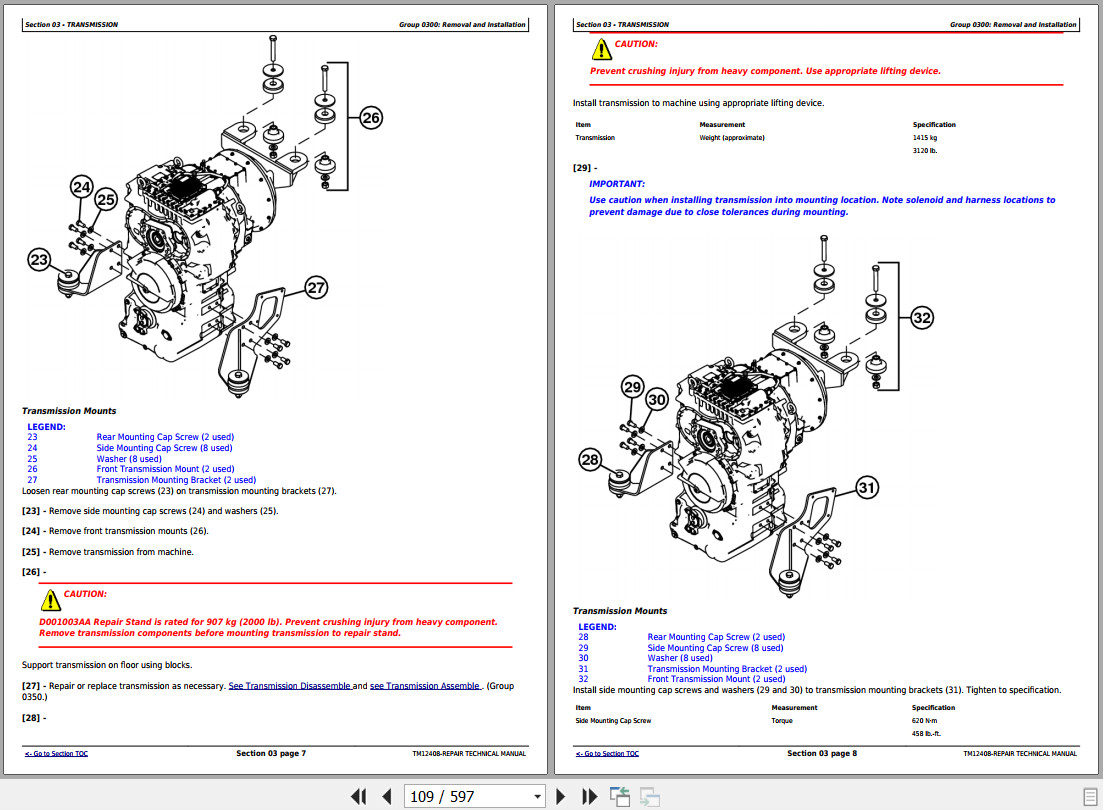Click legend entry Rear Mounting Cap Screw 23

tap(130, 437)
